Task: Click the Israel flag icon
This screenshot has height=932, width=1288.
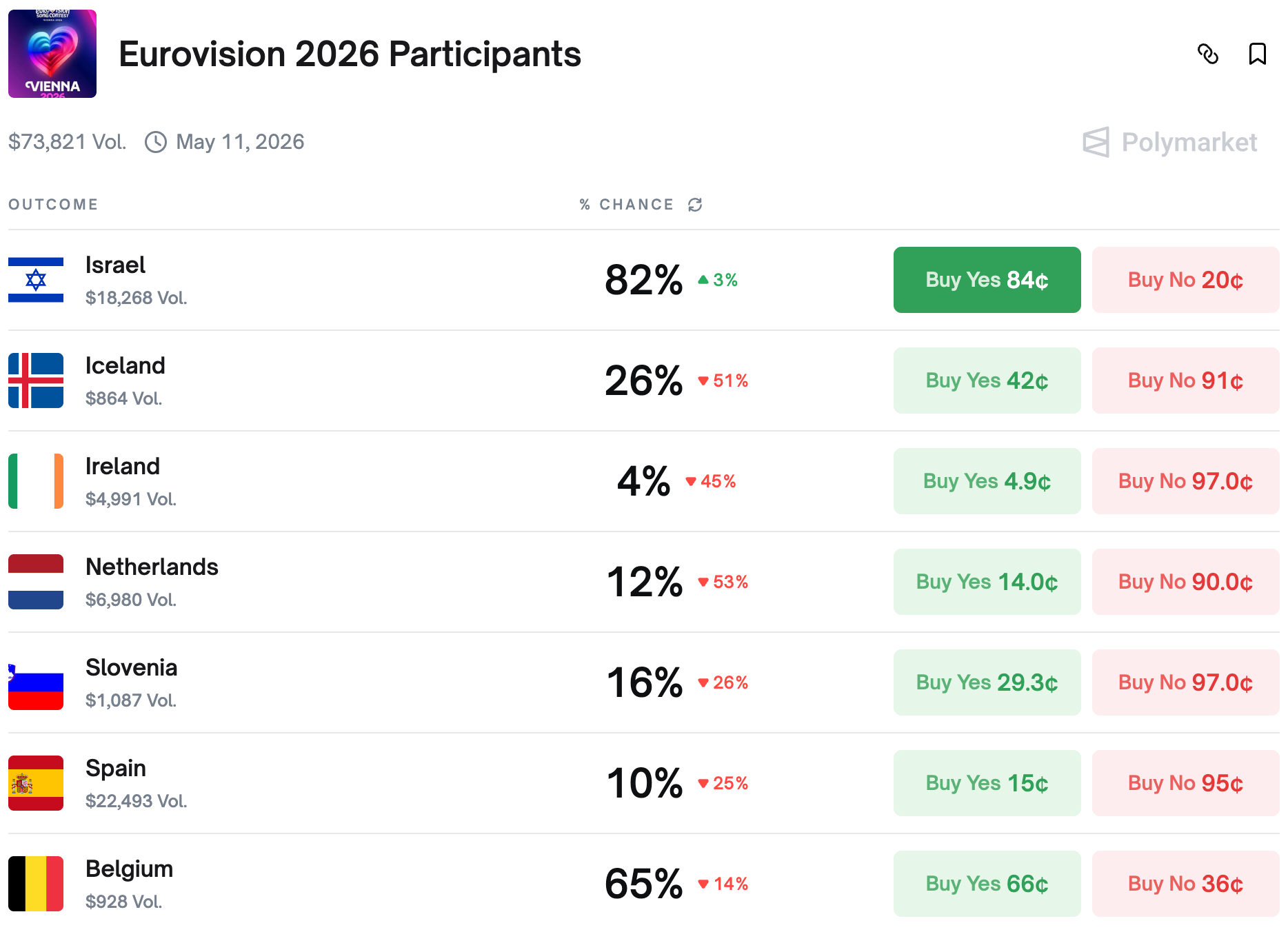Action: pyautogui.click(x=36, y=280)
